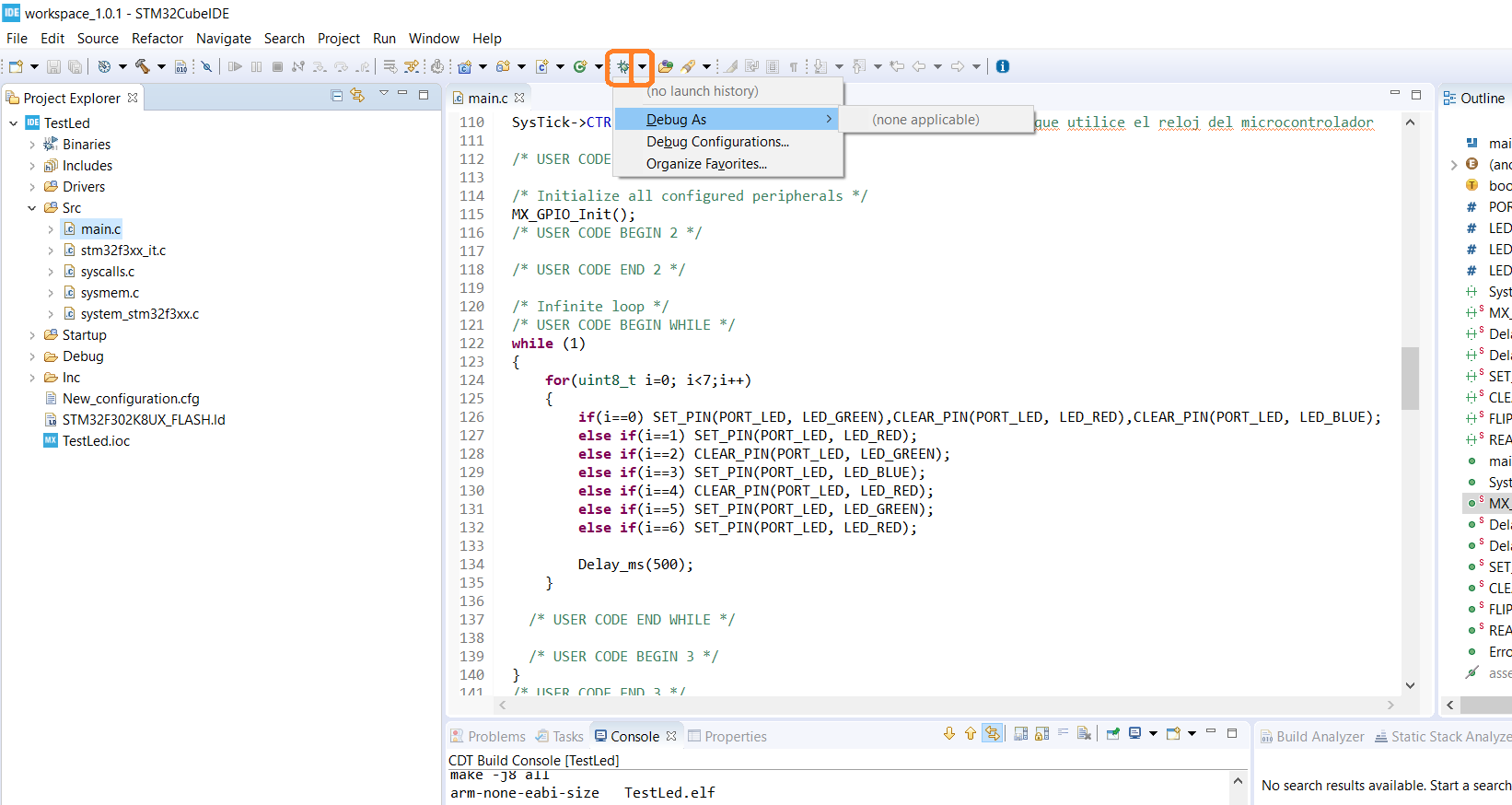
Task: Click the Save All toolbar icon
Action: point(76,66)
